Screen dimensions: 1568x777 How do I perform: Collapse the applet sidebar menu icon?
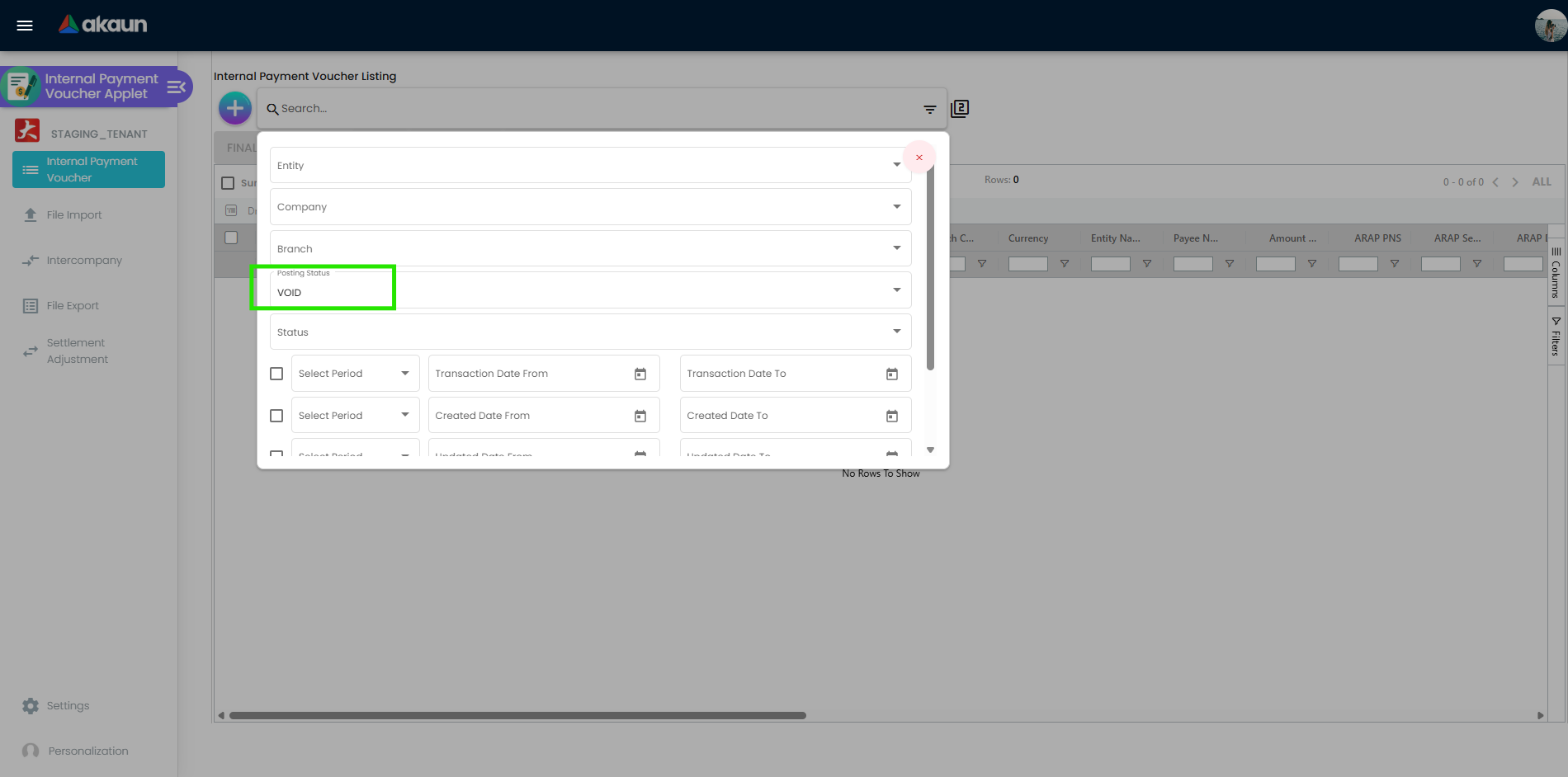(177, 87)
